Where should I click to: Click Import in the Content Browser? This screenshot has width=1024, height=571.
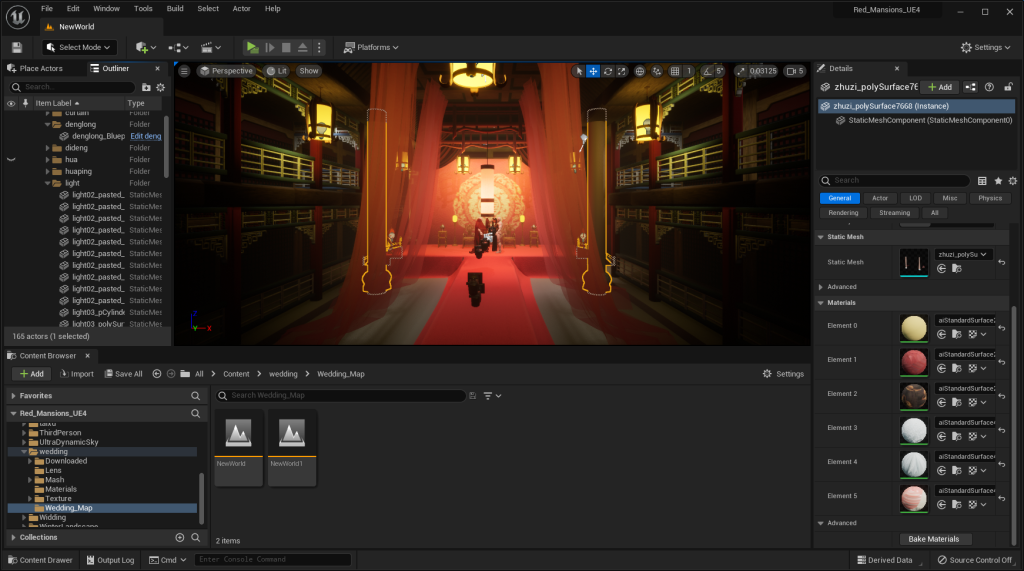point(76,374)
